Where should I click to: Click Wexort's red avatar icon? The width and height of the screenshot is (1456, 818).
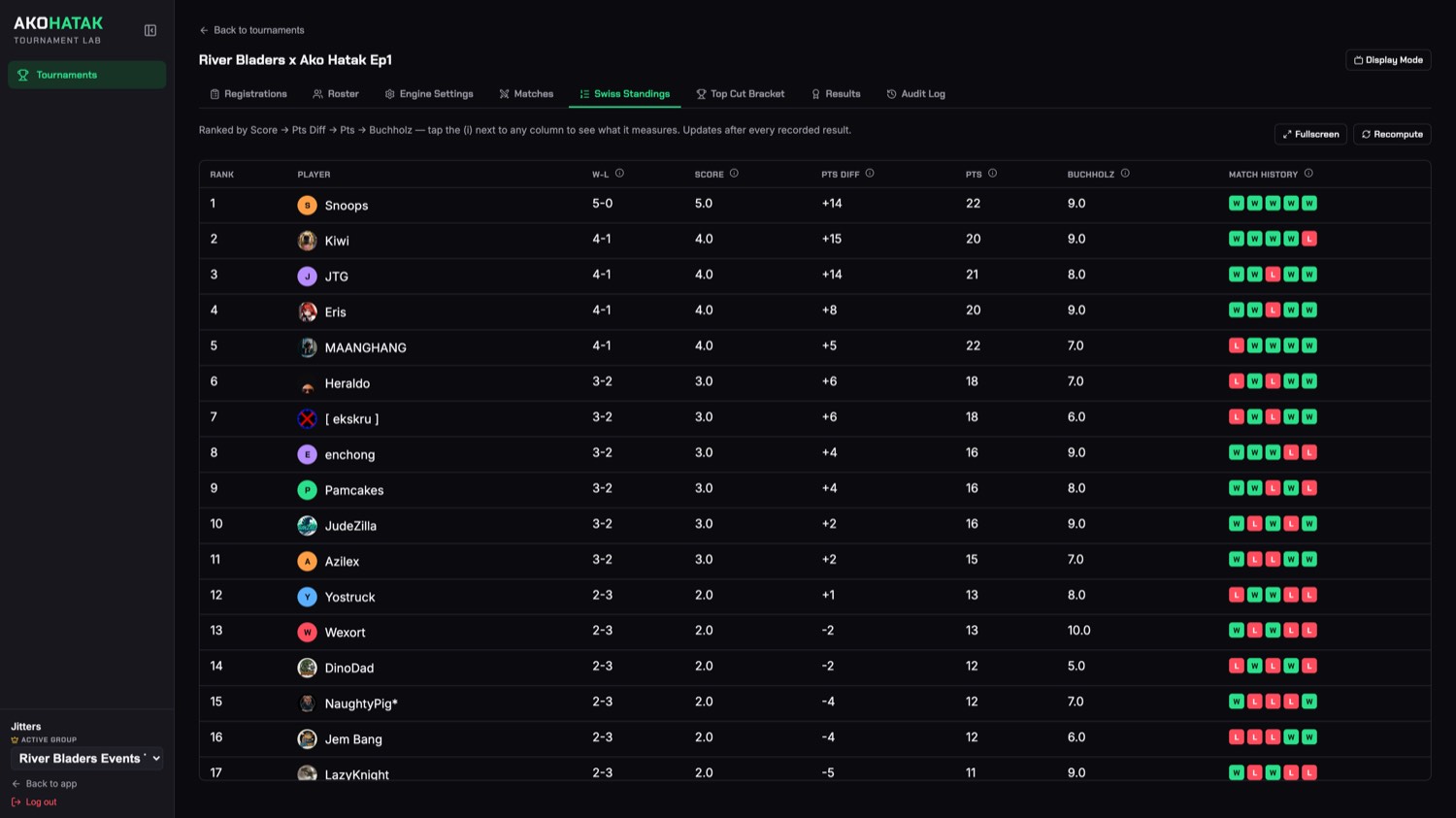pos(307,633)
